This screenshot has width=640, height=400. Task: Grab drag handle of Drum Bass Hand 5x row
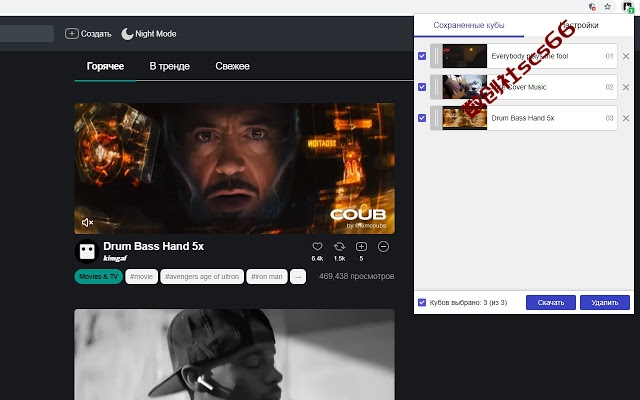(436, 118)
